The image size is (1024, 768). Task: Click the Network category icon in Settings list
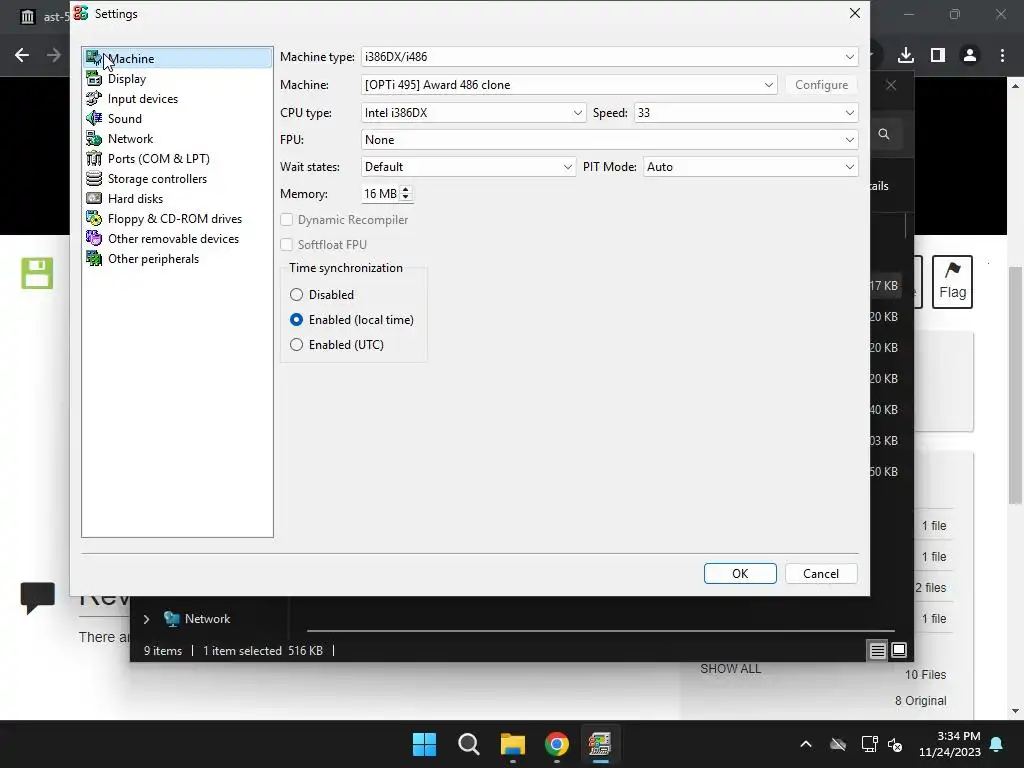pyautogui.click(x=94, y=138)
